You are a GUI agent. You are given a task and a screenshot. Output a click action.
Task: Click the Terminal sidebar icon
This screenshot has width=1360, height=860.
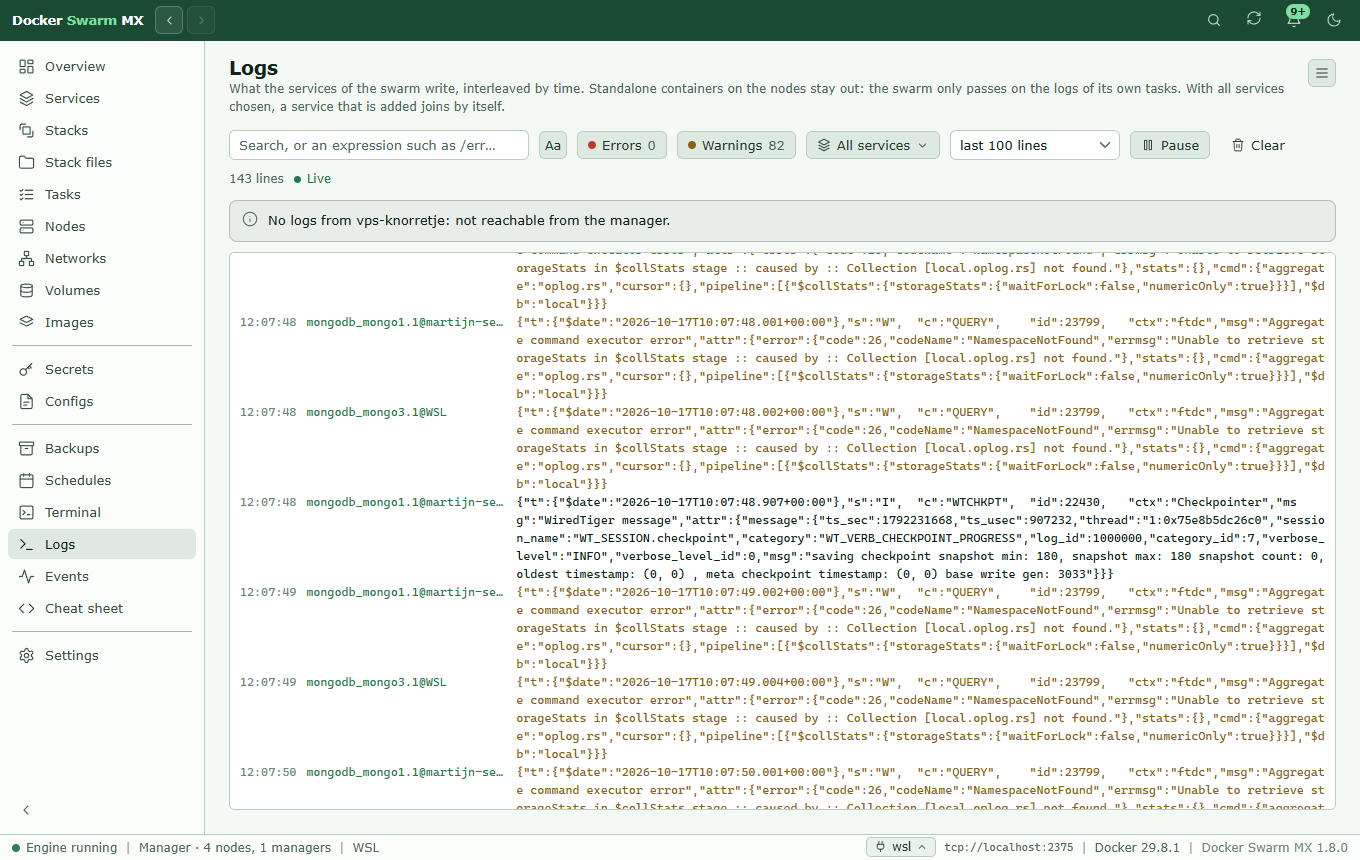[x=27, y=512]
